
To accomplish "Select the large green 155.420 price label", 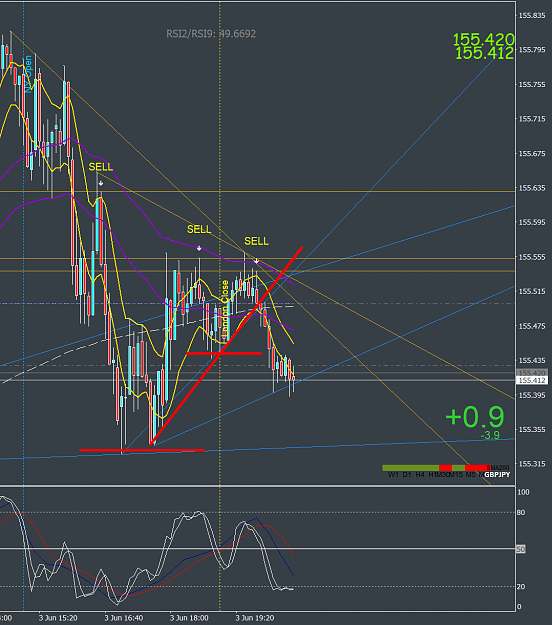I will (x=483, y=39).
